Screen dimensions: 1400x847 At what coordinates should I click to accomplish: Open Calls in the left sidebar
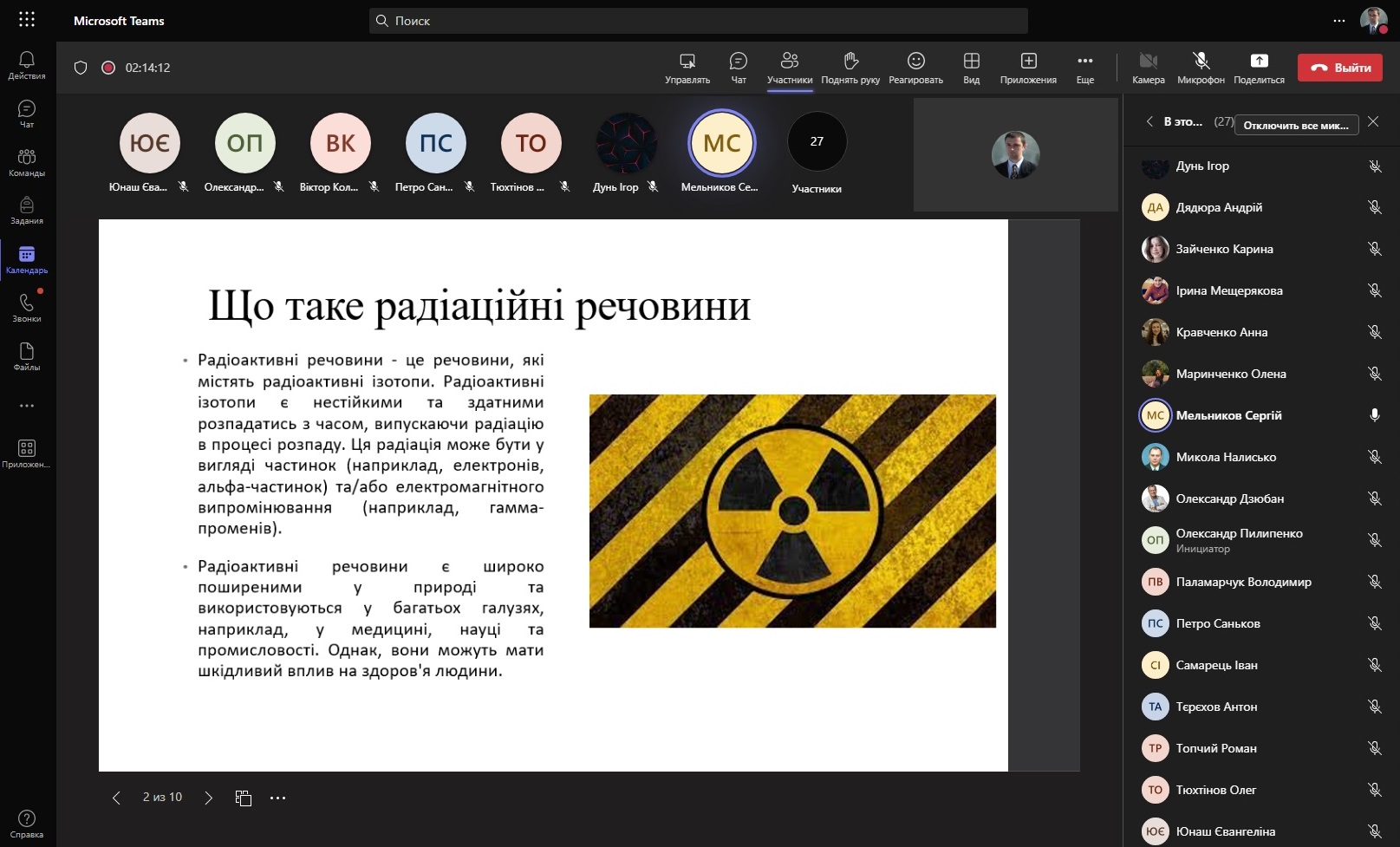pyautogui.click(x=27, y=308)
